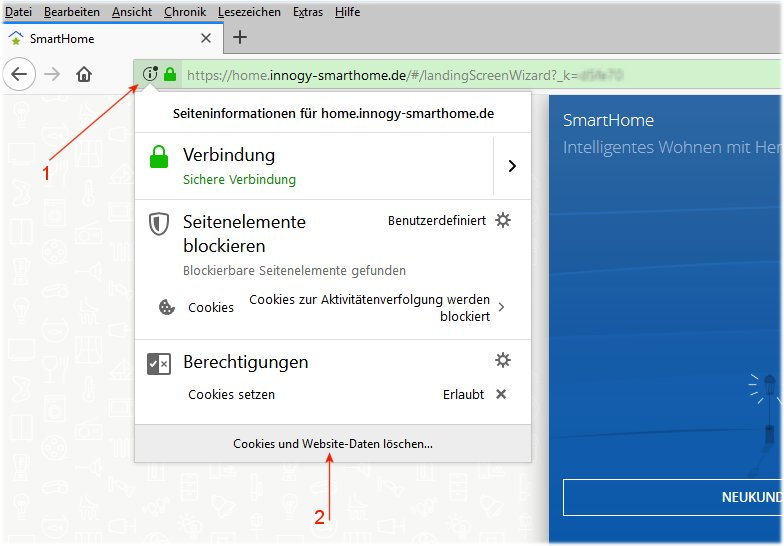Select the SmartHome browser tab
The image size is (784, 546).
100,38
